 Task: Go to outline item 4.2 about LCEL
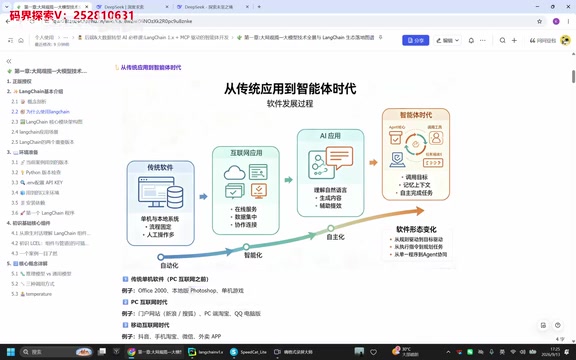point(50,243)
